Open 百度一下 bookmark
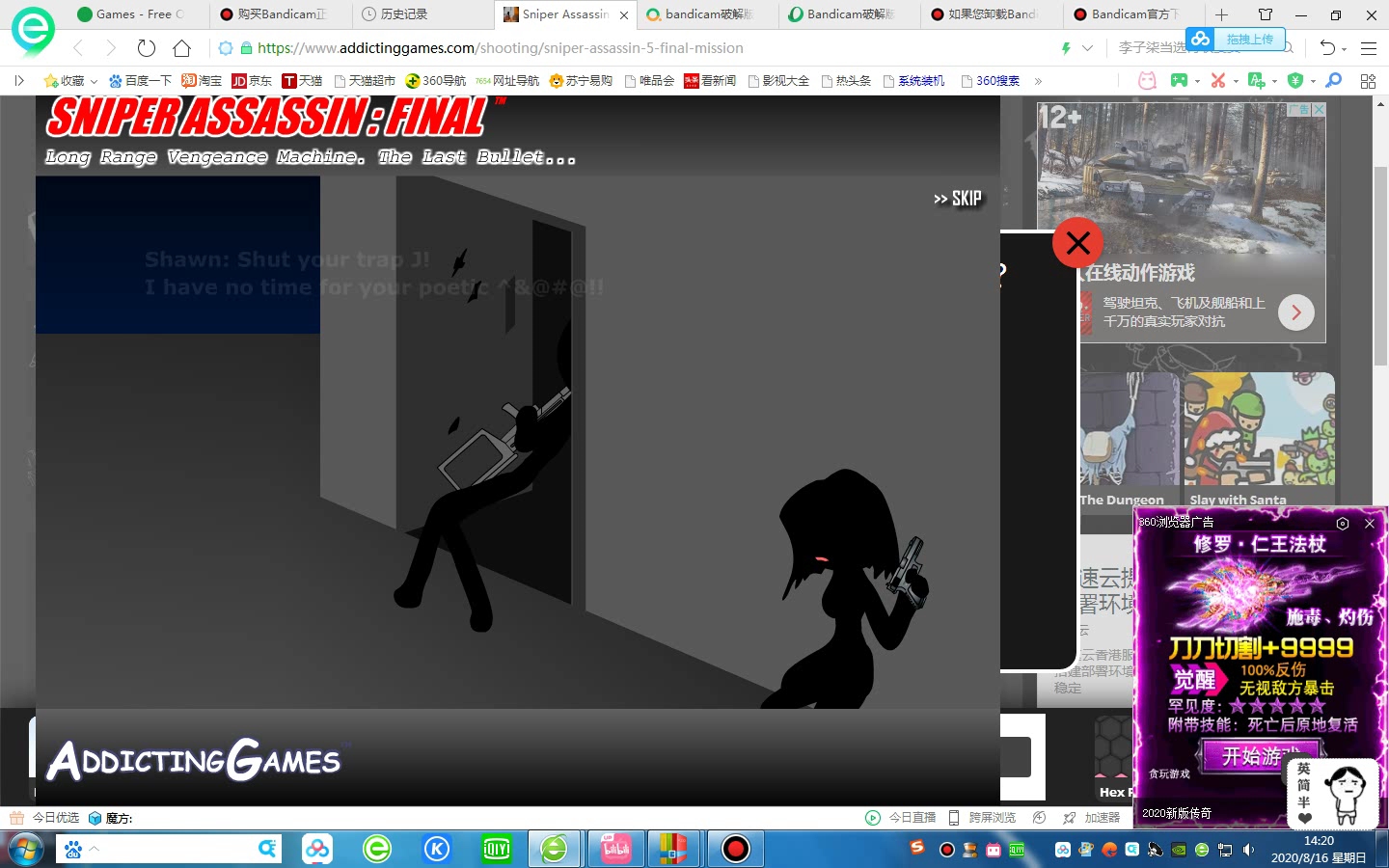Image resolution: width=1389 pixels, height=868 pixels. (x=141, y=81)
